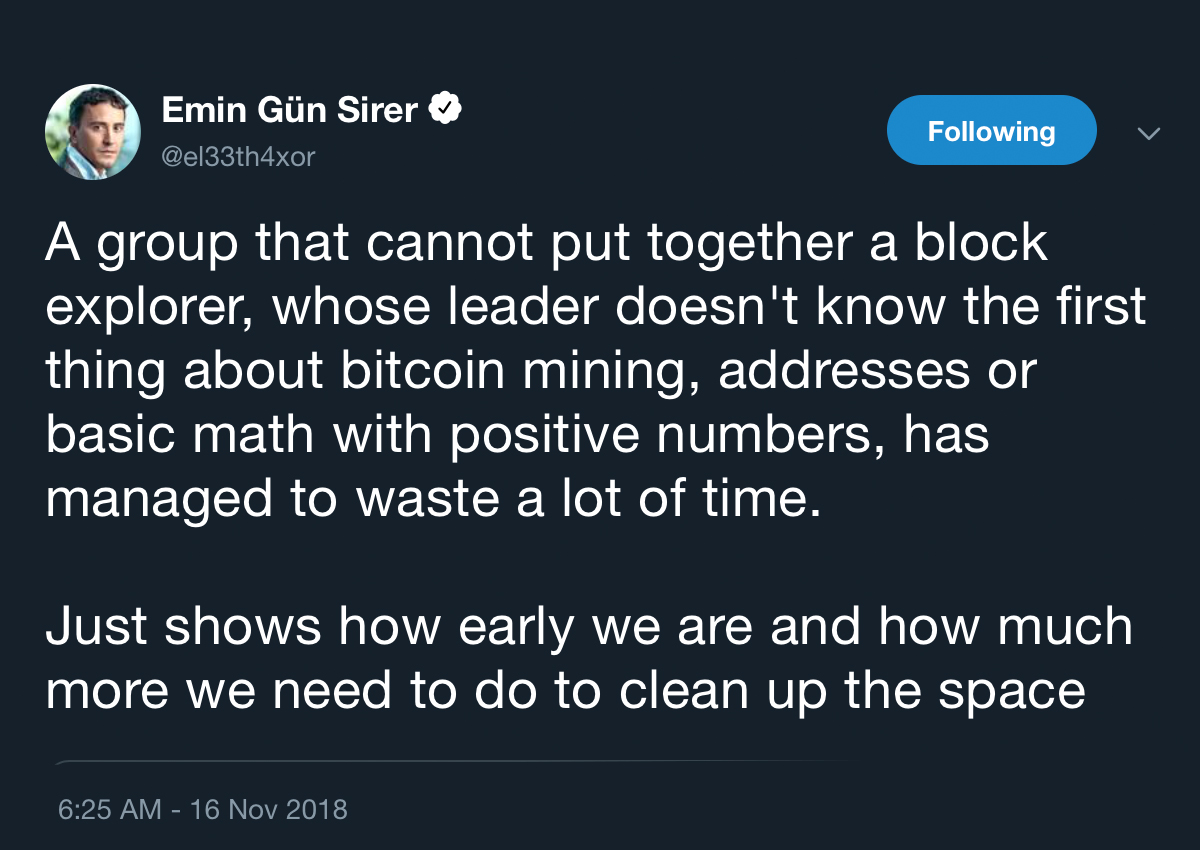
Task: Click the divider line above the timestamp
Action: coord(450,762)
